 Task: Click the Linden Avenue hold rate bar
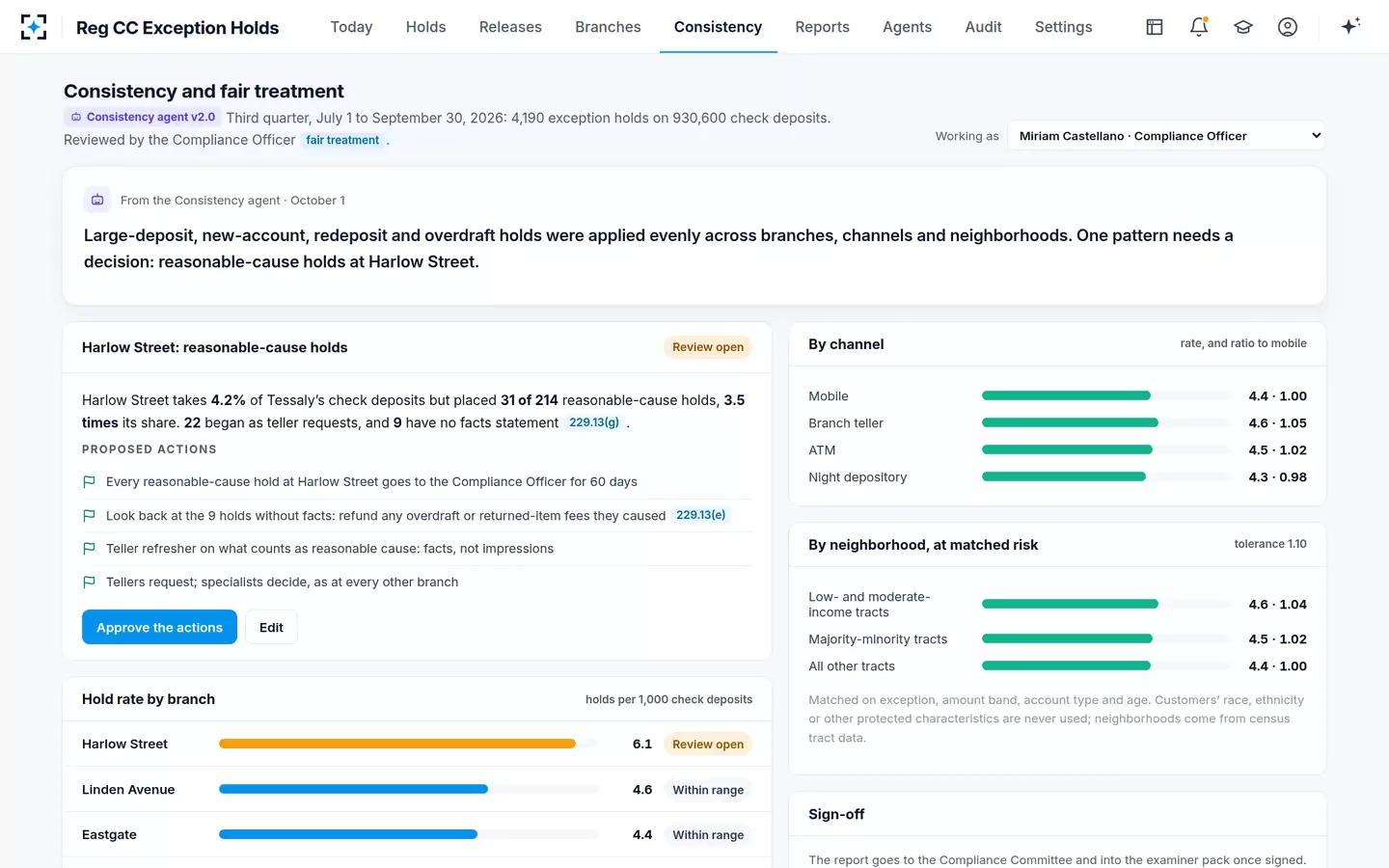353,789
